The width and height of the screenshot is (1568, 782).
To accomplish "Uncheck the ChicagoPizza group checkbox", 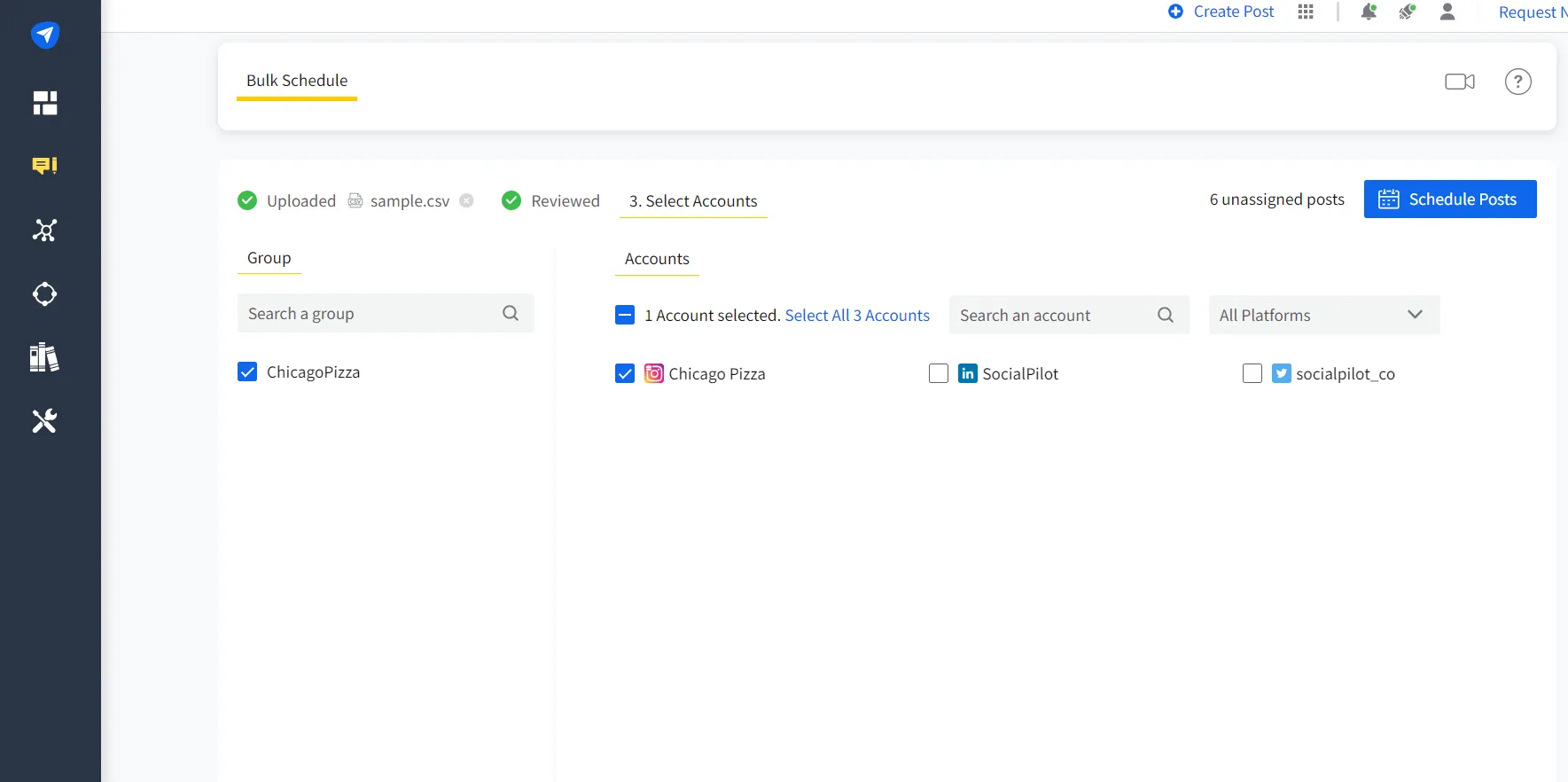I will point(247,371).
